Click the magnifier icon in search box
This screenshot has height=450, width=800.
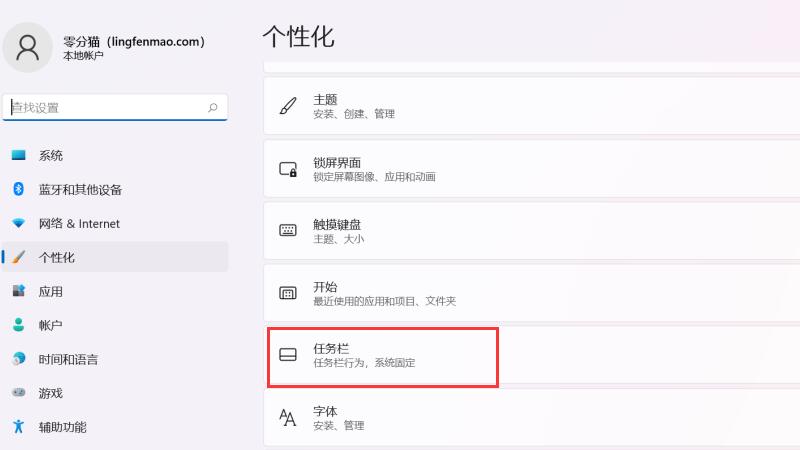click(x=213, y=107)
